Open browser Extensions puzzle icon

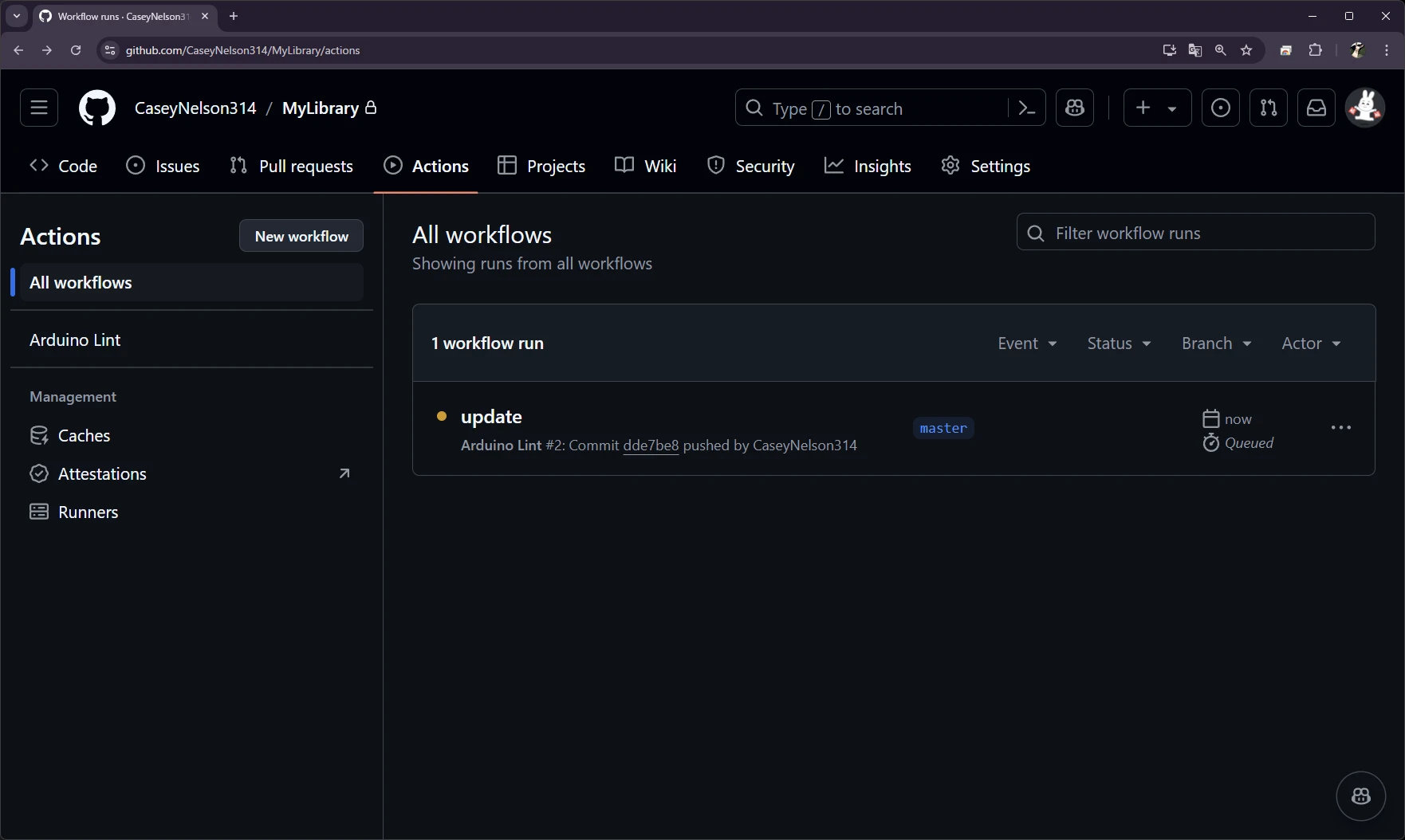click(1315, 50)
